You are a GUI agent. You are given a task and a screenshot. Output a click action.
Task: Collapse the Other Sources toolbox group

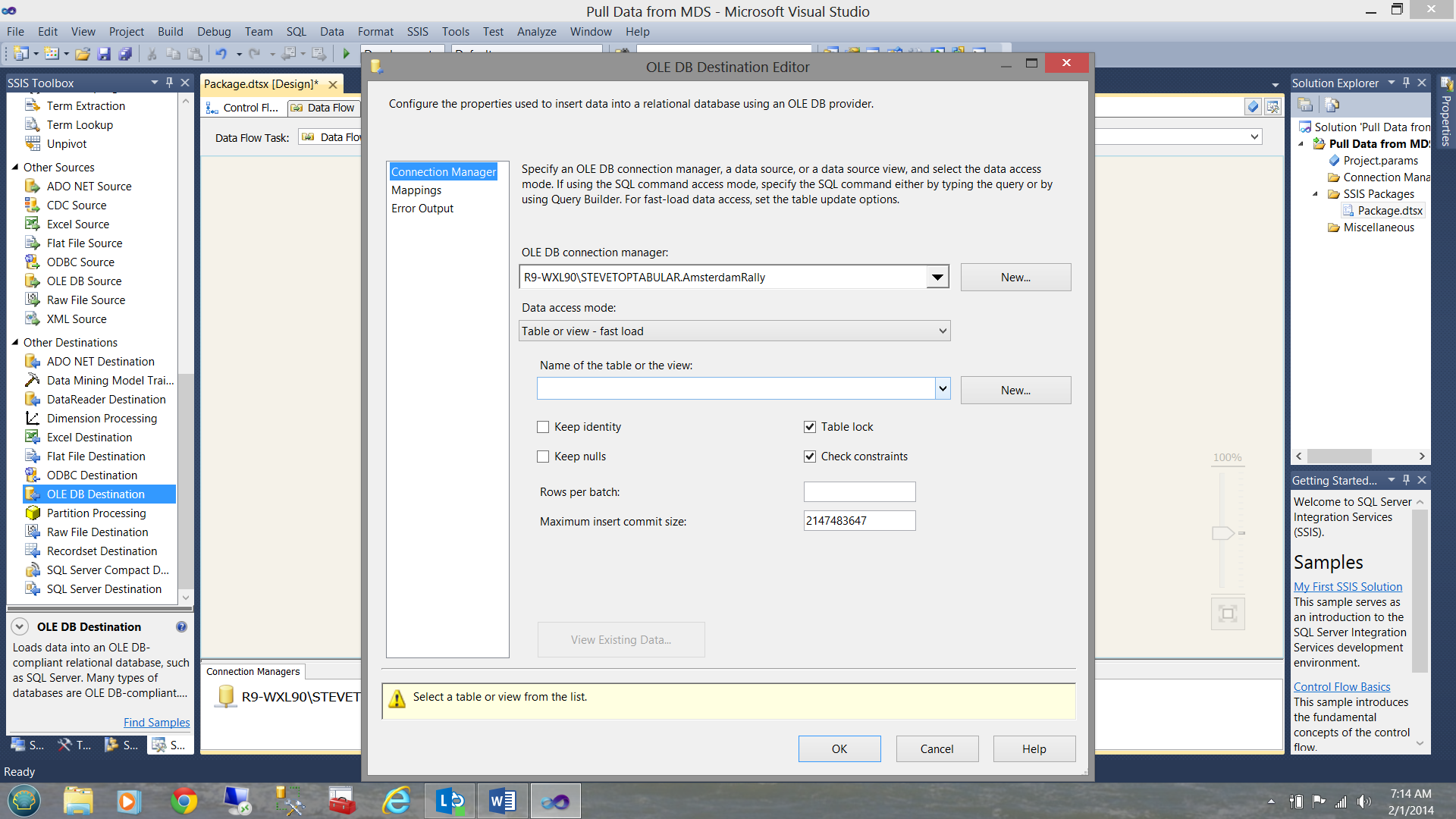coord(15,167)
